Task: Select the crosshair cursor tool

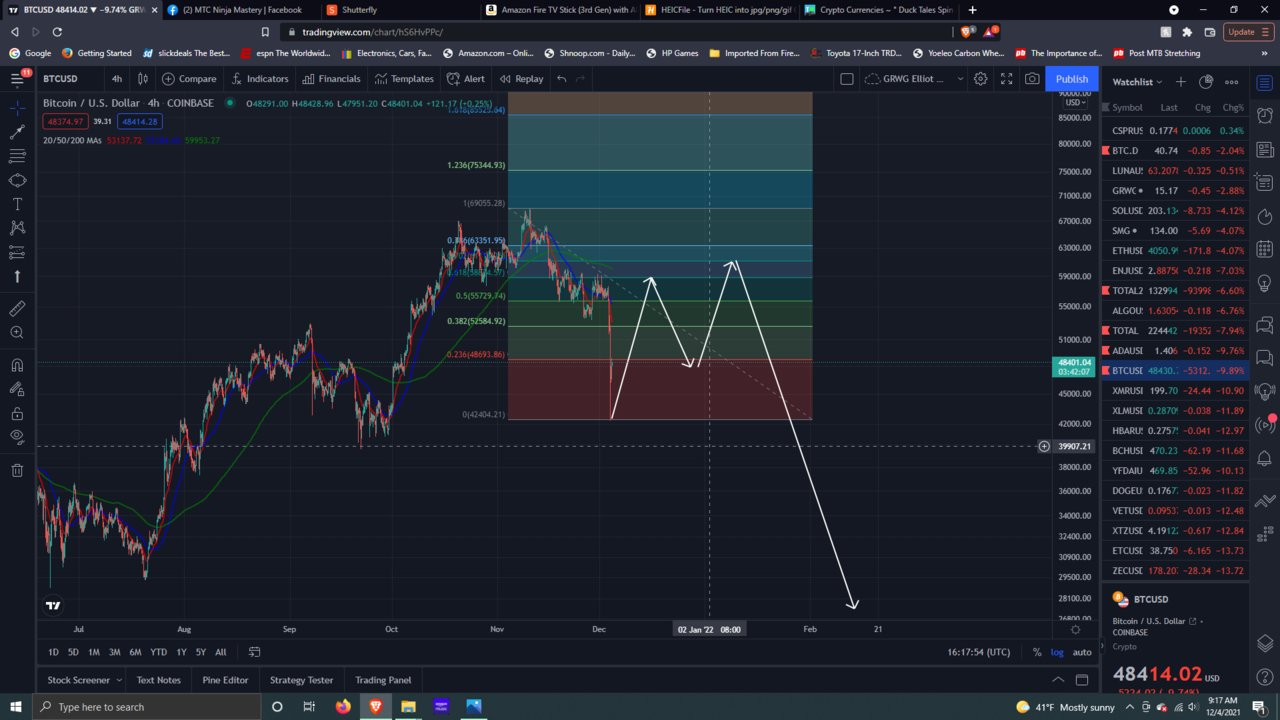Action: tap(17, 108)
